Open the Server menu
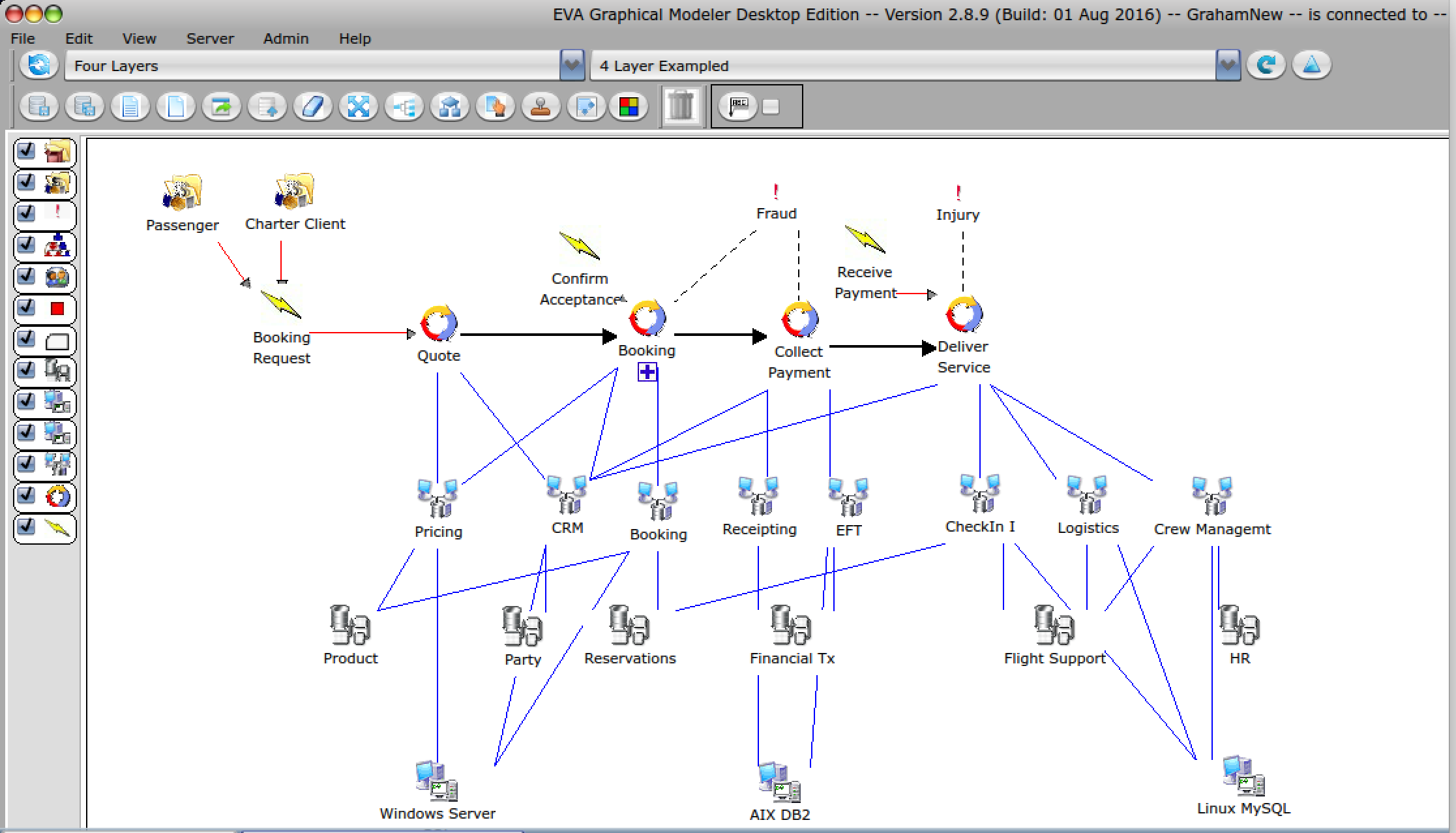This screenshot has width=1456, height=833. tap(209, 38)
